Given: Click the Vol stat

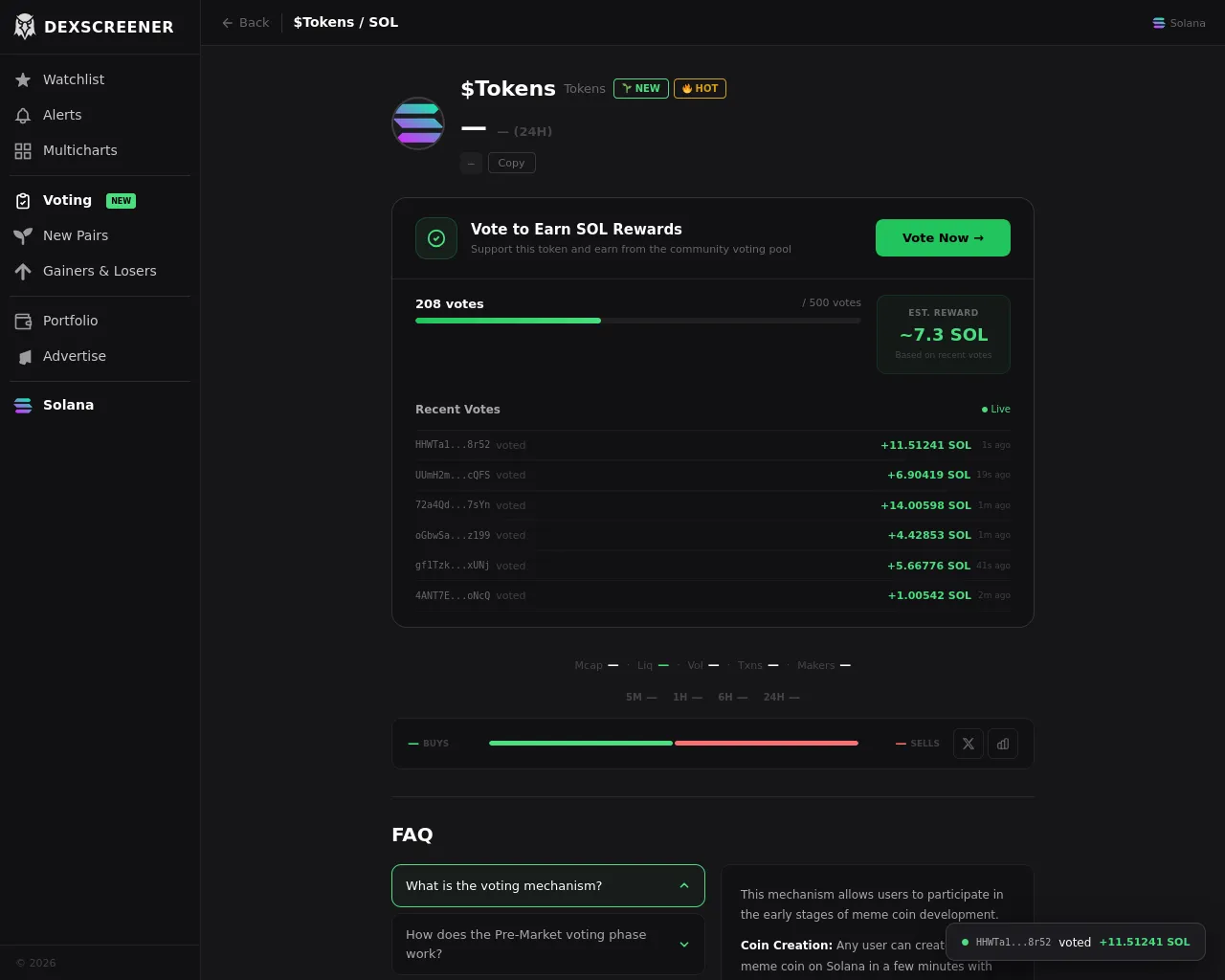Looking at the screenshot, I should click(x=703, y=665).
